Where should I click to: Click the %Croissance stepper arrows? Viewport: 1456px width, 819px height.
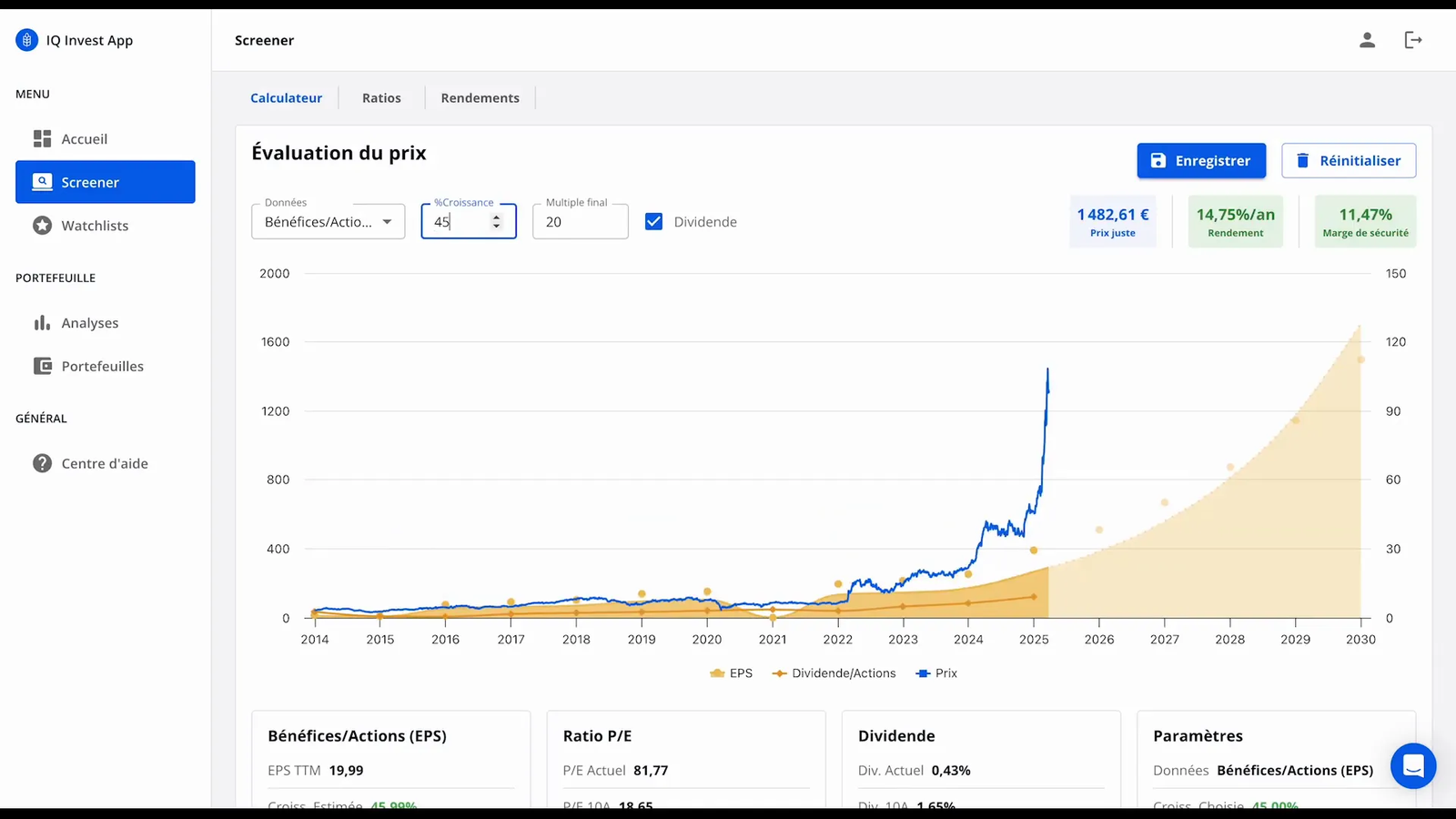point(496,221)
